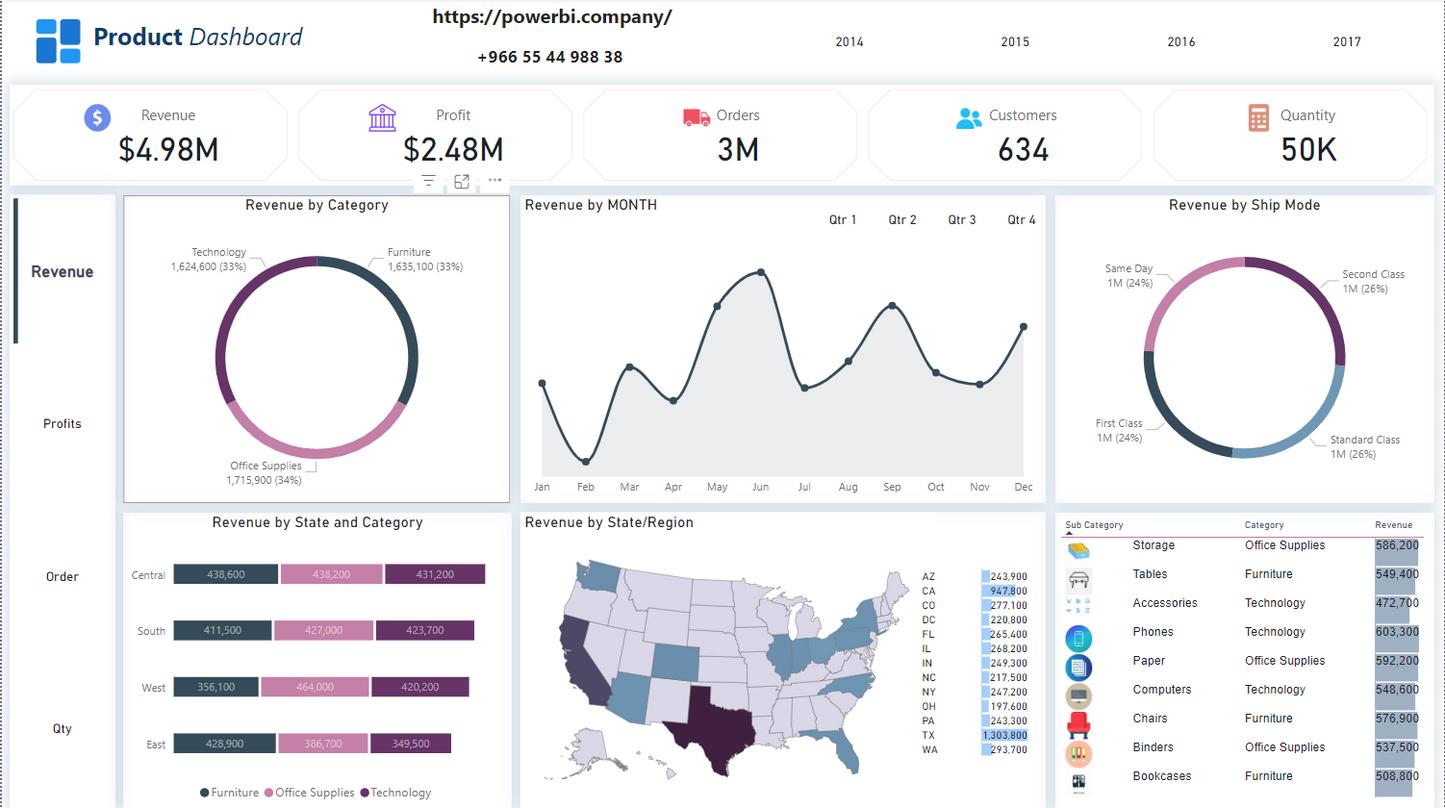Switch to the Qty navigation tab

pyautogui.click(x=62, y=729)
